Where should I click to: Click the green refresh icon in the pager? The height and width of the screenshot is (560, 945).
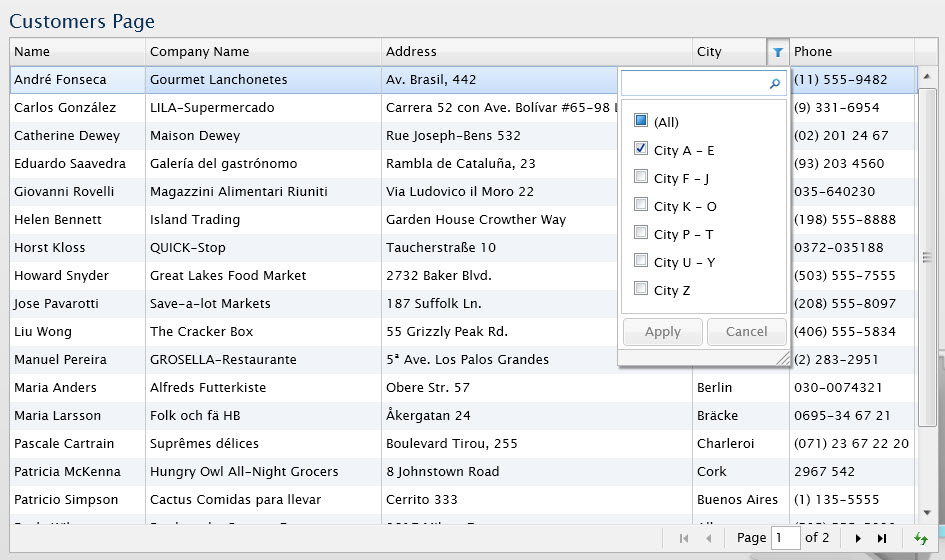[x=921, y=538]
